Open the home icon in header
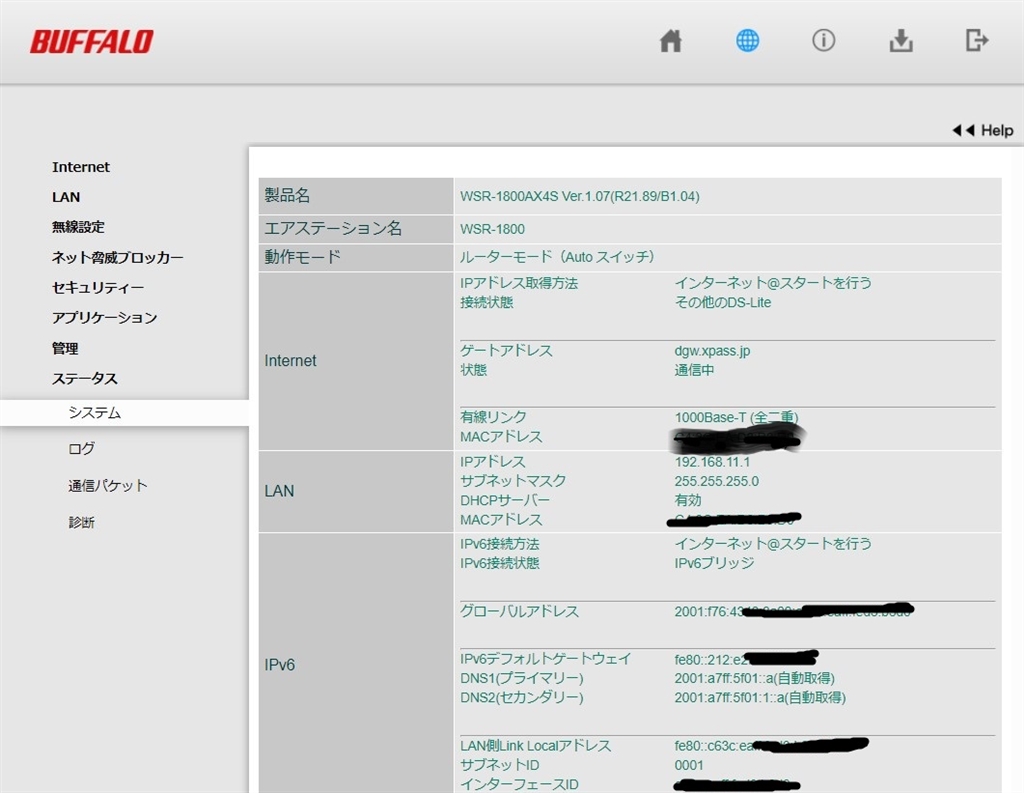The width and height of the screenshot is (1024, 793). tap(671, 41)
